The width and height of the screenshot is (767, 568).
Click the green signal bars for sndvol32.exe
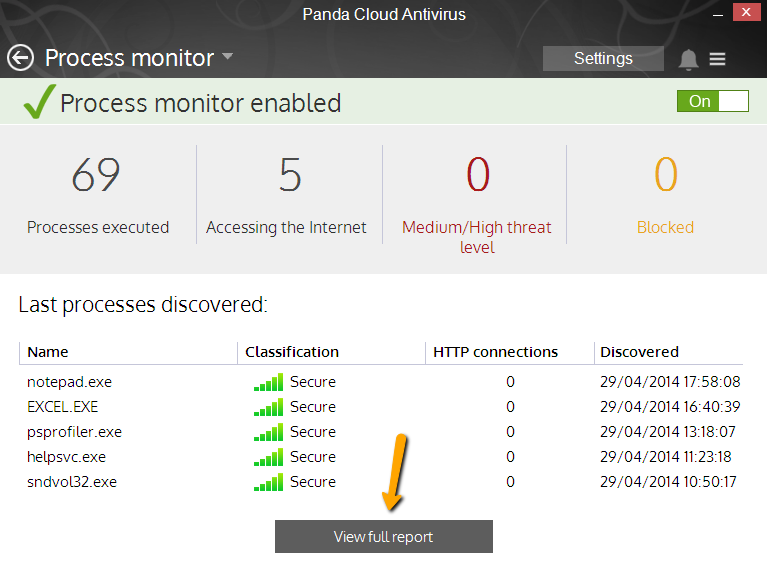pos(268,482)
